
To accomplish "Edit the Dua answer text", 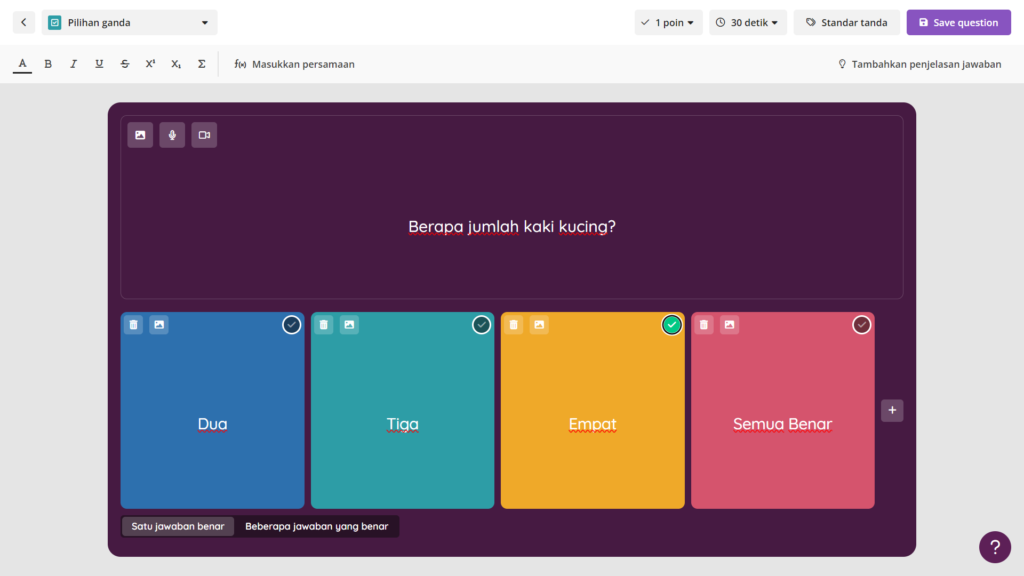I will tap(212, 424).
